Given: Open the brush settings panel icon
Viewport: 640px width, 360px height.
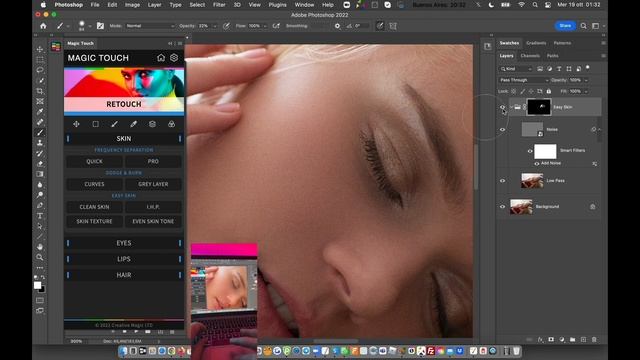Looking at the screenshot, I should tap(100, 26).
